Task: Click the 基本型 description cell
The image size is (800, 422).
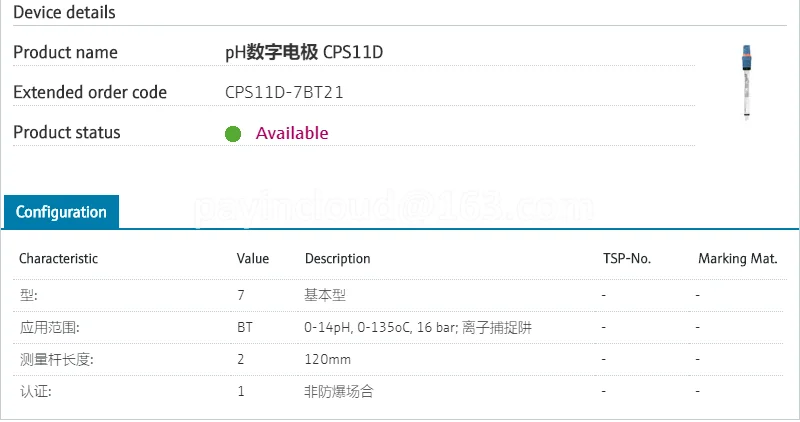Action: pos(325,295)
